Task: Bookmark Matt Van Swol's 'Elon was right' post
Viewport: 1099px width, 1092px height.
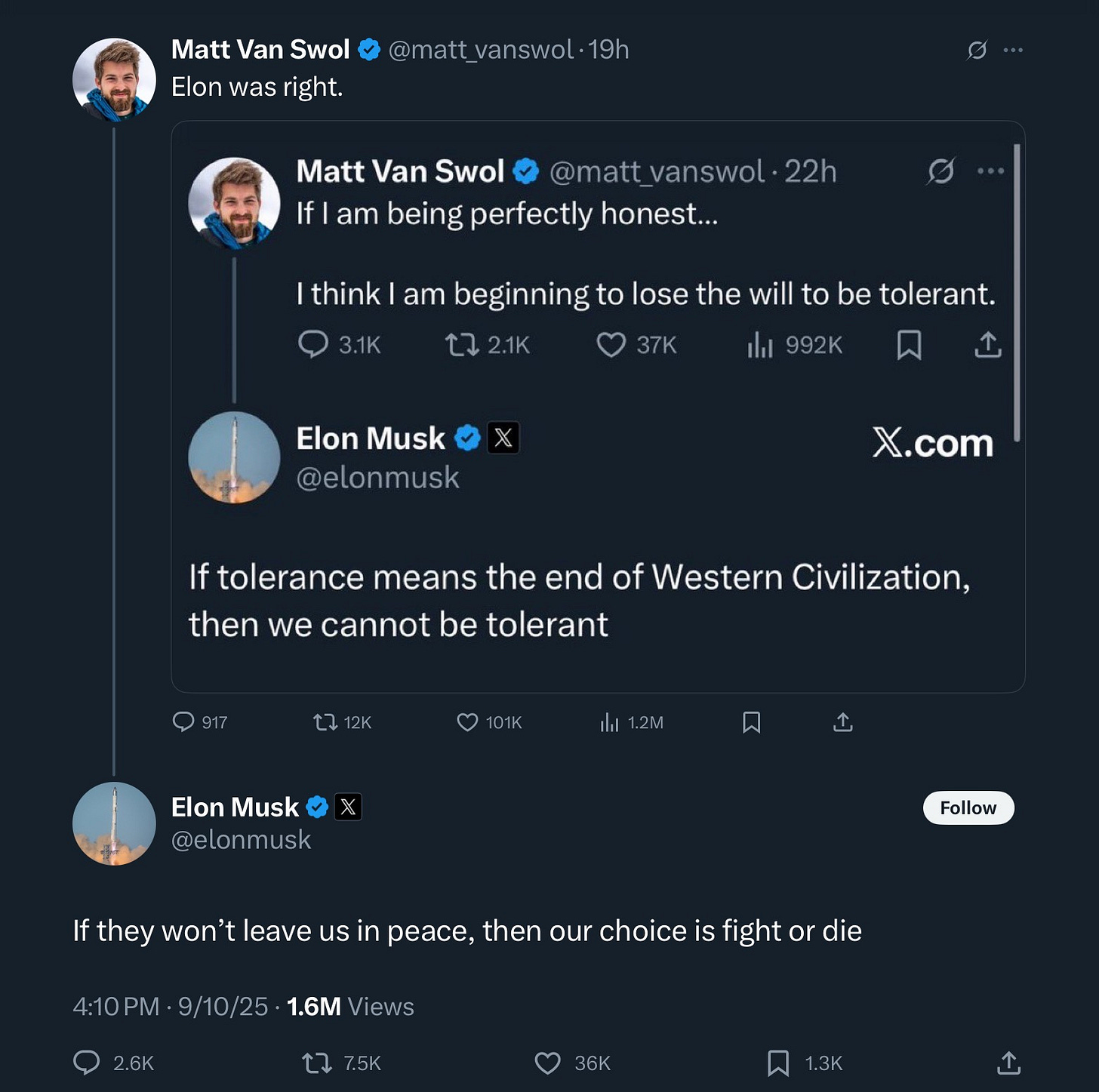Action: point(752,722)
